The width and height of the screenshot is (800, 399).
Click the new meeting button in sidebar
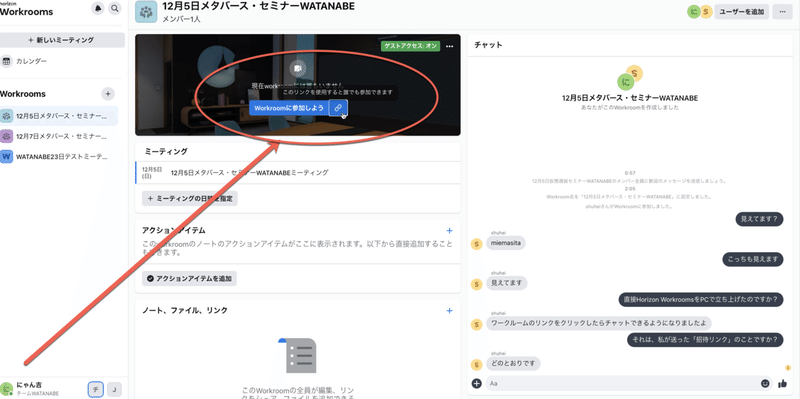62,40
